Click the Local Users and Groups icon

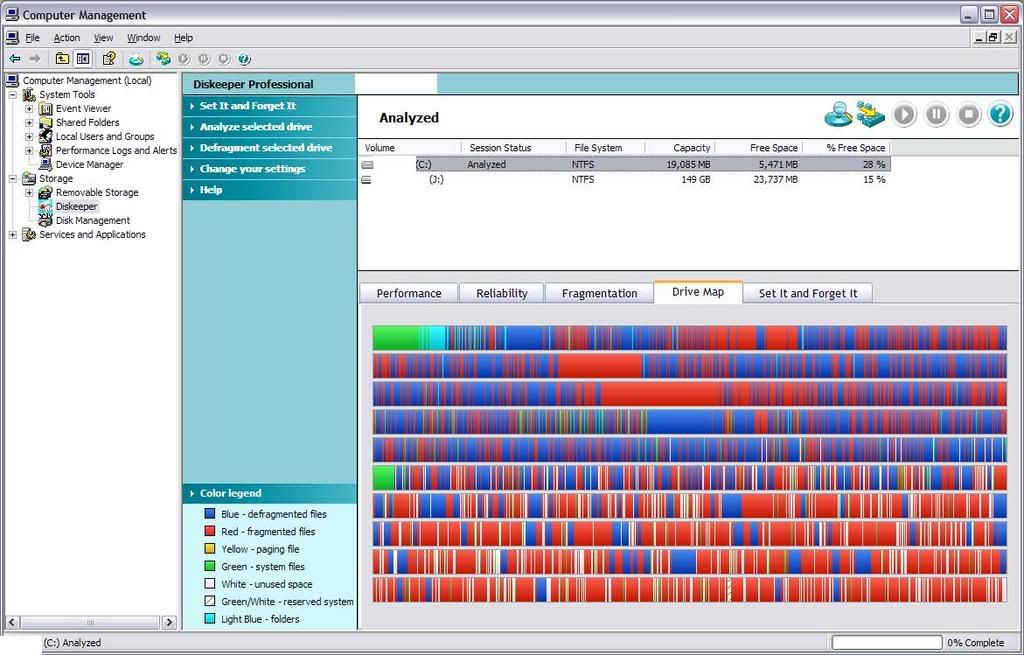click(x=46, y=136)
